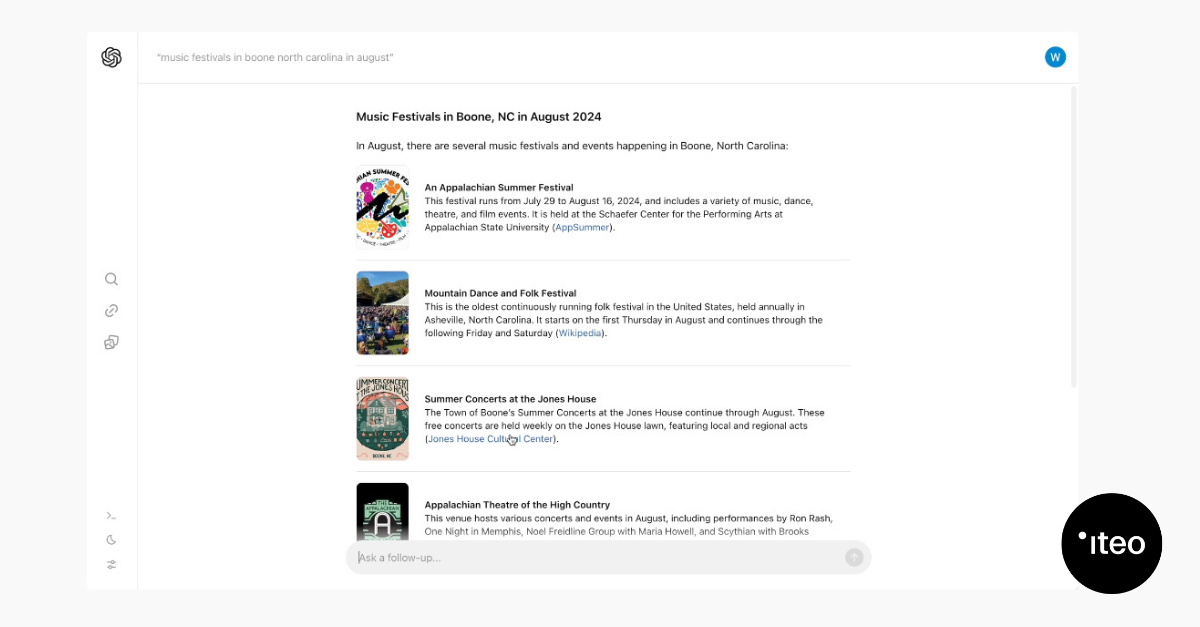The image size is (1200, 627).
Task: Open An Appalachian Summer Festival thumbnail
Action: point(382,207)
